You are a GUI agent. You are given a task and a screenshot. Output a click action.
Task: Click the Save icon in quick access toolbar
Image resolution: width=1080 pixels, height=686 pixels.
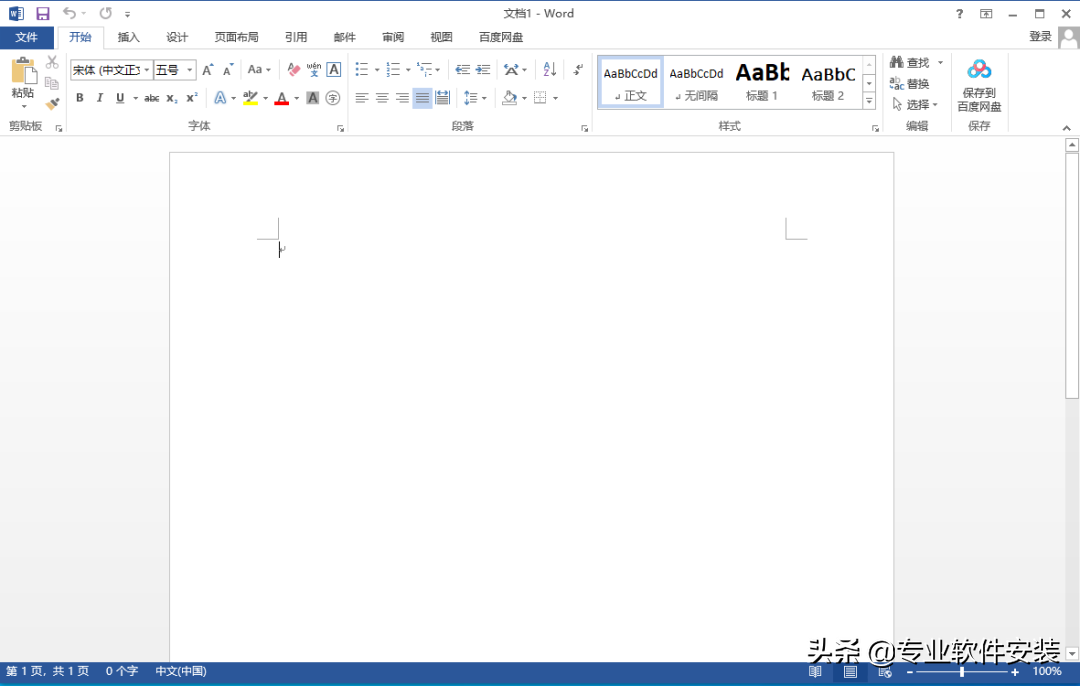[x=43, y=13]
